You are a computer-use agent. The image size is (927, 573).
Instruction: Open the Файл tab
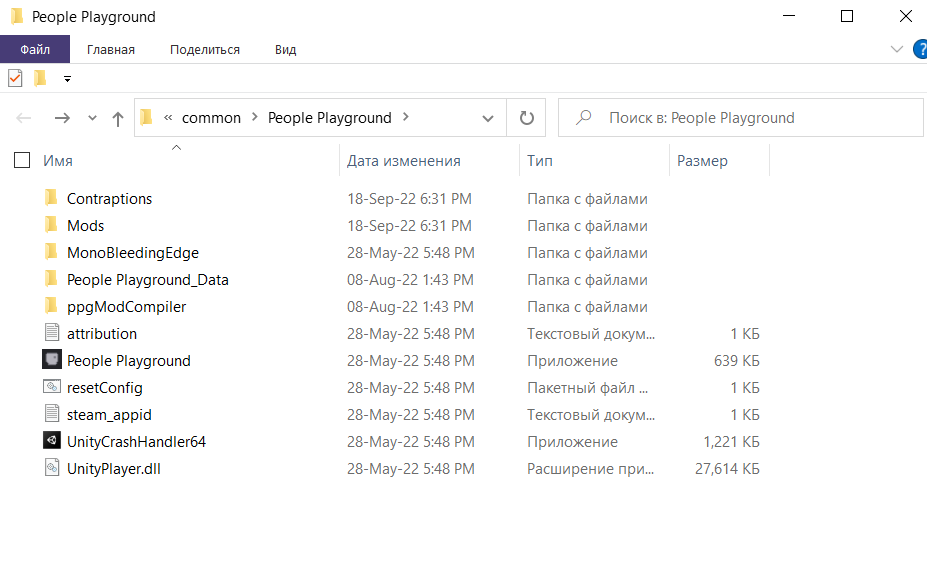click(35, 49)
